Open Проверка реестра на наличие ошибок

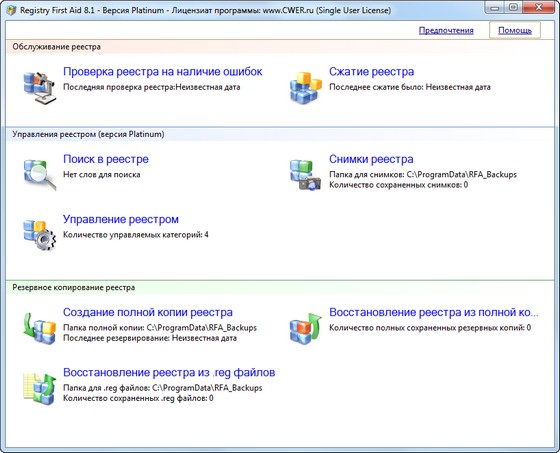click(x=162, y=71)
